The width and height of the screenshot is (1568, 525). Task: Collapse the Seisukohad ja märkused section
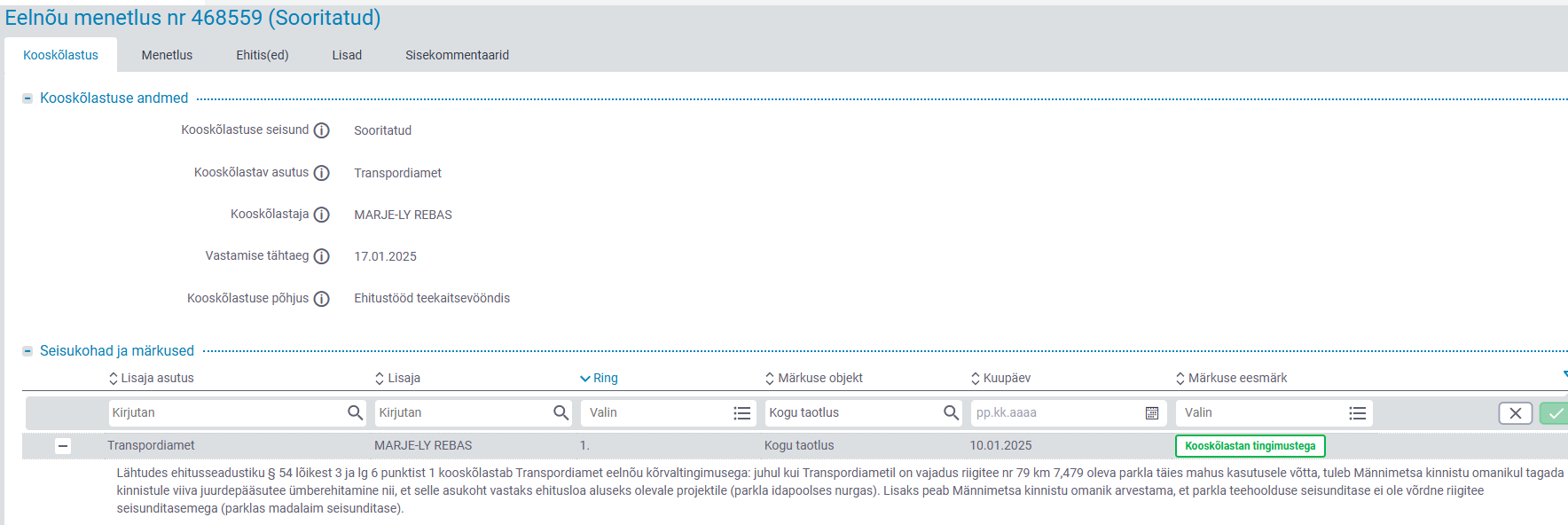tap(27, 351)
